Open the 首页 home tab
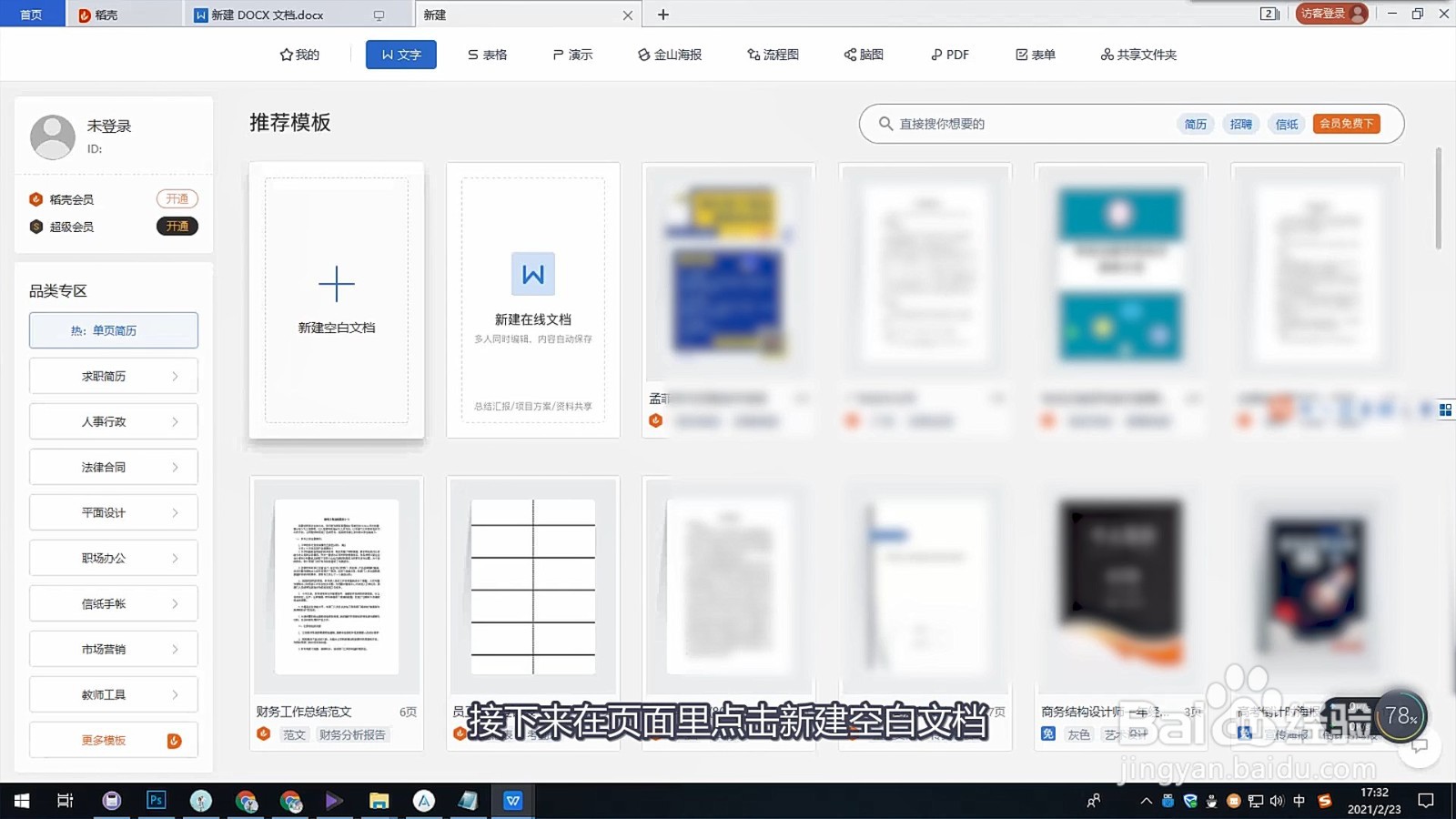 pos(33,15)
